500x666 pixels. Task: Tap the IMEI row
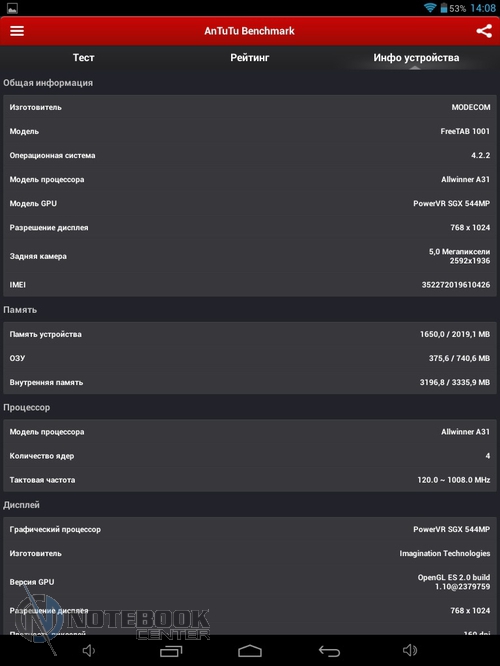[250, 285]
